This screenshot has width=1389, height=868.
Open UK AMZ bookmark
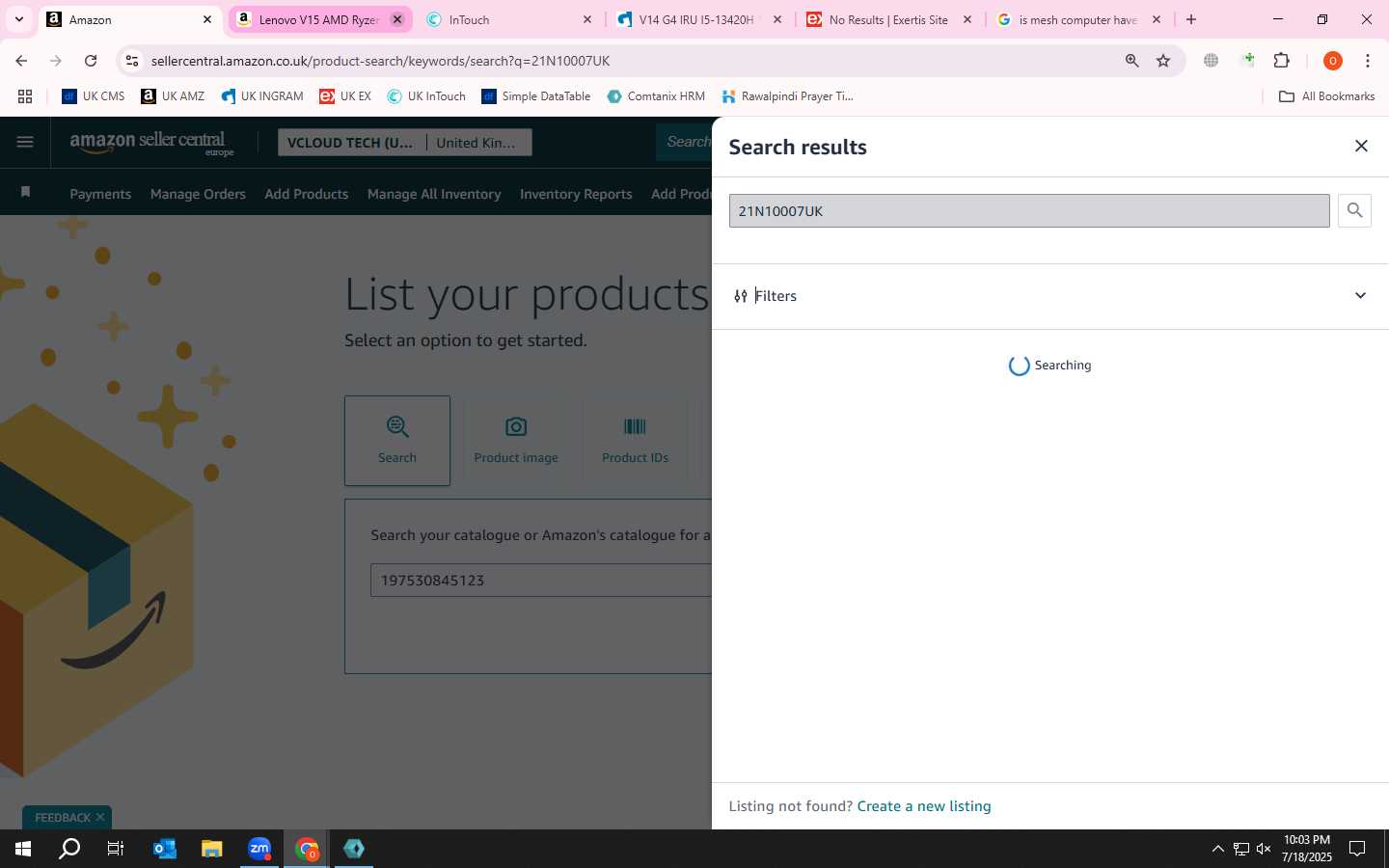click(173, 96)
